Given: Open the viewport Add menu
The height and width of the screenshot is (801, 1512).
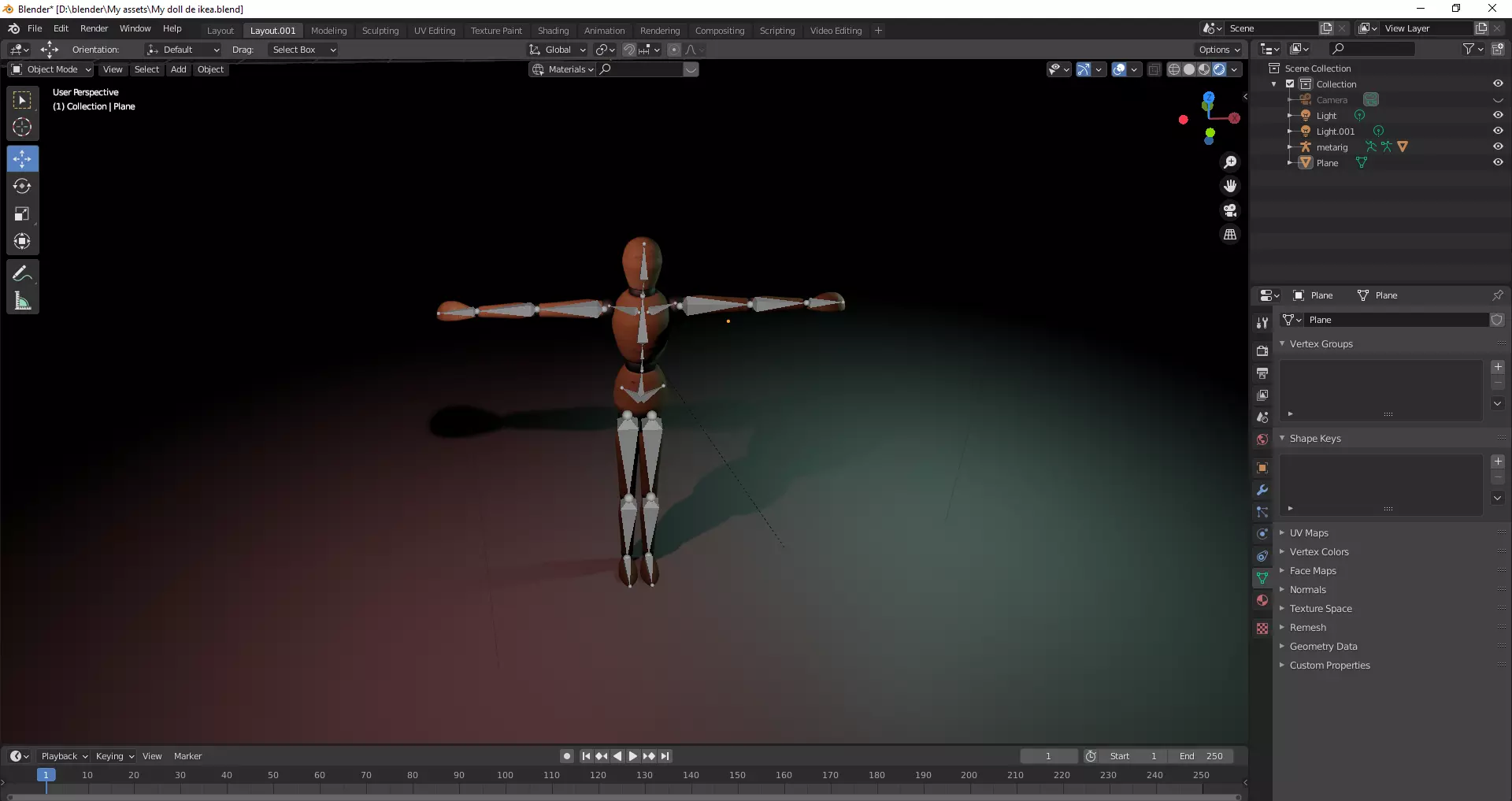Looking at the screenshot, I should (179, 69).
